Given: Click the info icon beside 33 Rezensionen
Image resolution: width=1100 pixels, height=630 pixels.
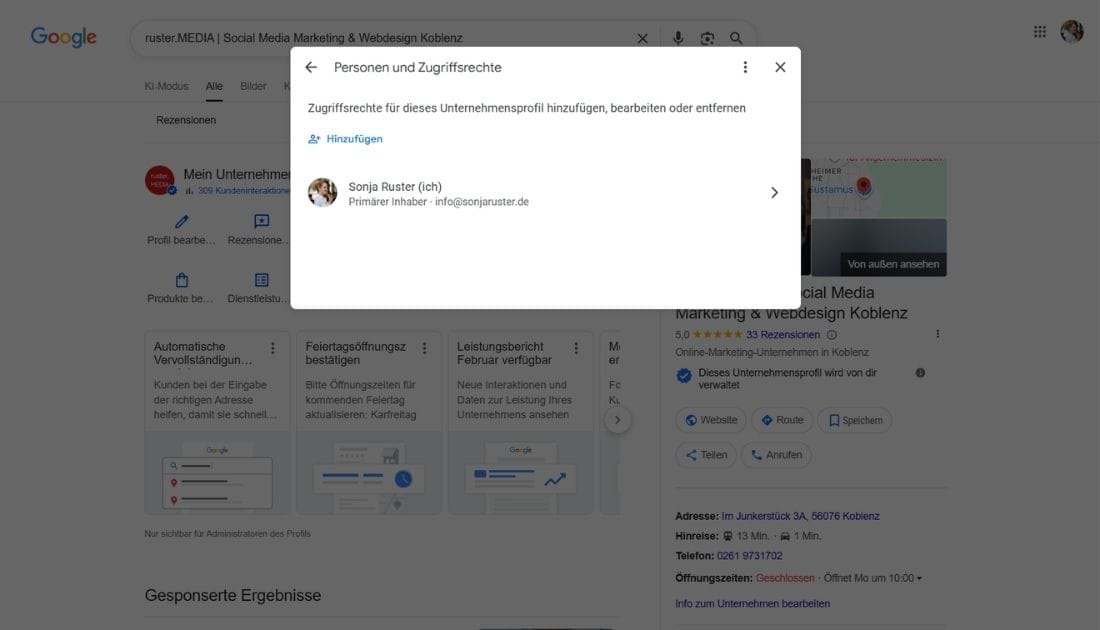Looking at the screenshot, I should (831, 335).
